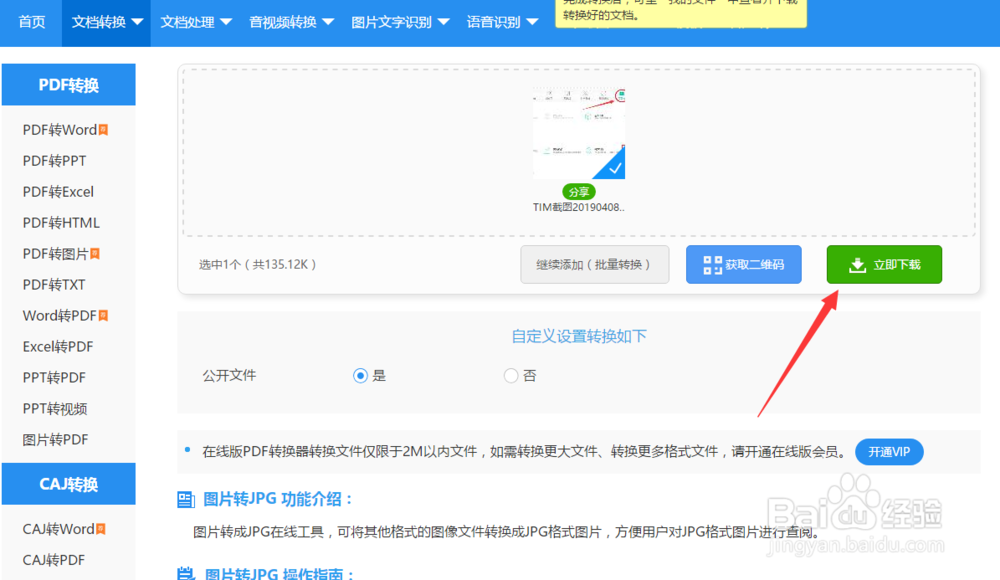Choose PDF转HTML in the sidebar

click(61, 223)
